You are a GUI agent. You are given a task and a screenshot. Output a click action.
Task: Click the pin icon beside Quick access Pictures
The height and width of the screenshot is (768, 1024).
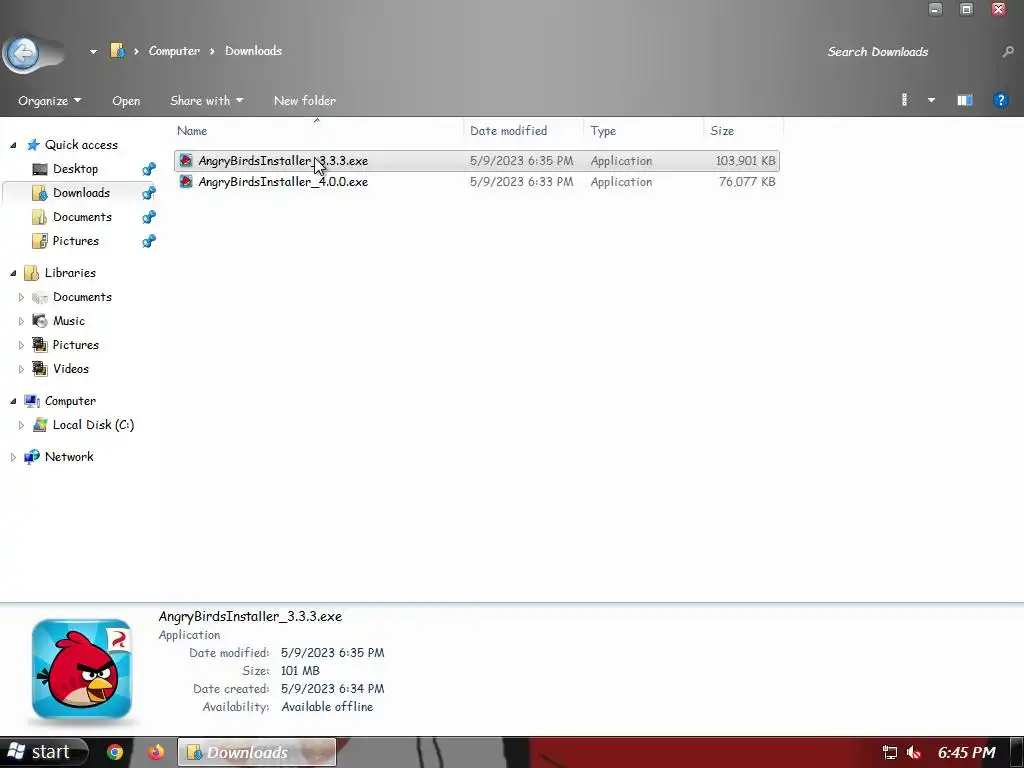click(x=149, y=241)
